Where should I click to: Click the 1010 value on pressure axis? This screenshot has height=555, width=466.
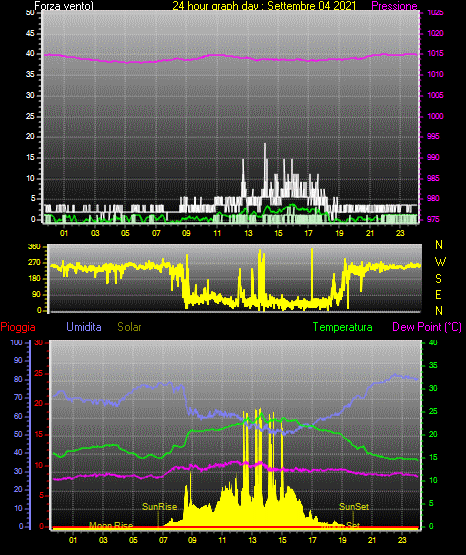pos(435,74)
